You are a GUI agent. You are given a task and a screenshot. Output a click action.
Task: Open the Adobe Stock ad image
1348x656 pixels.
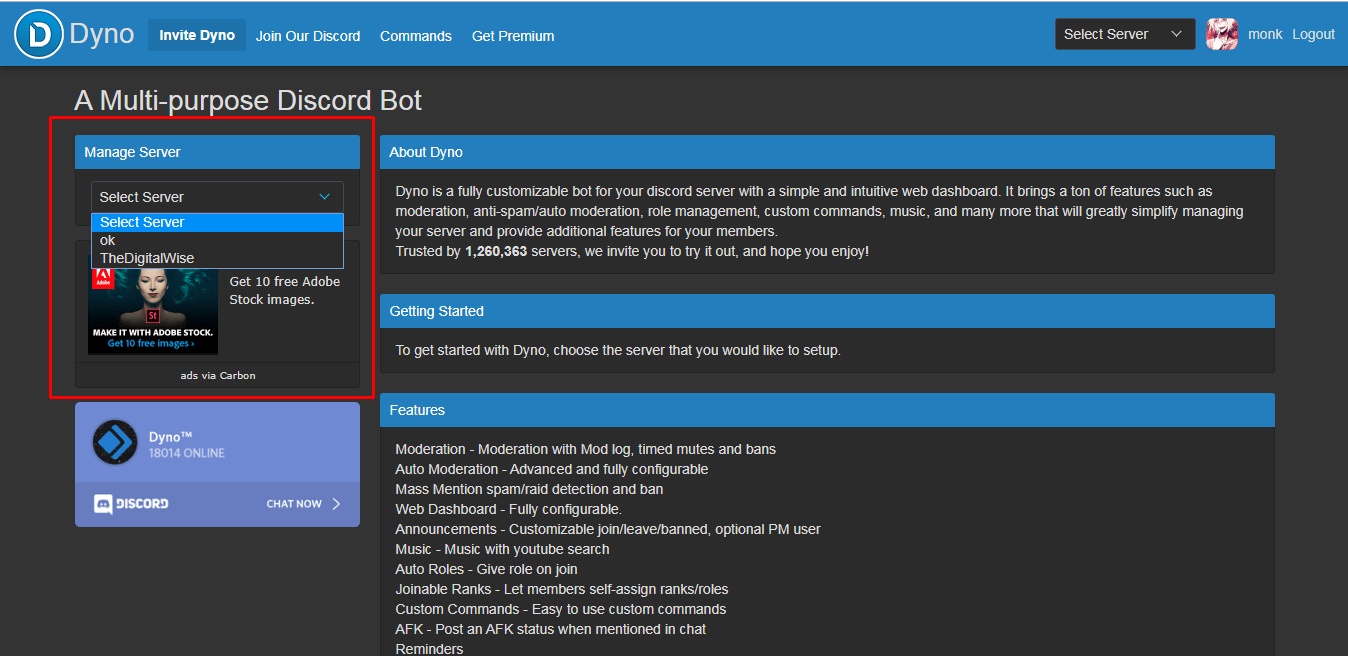point(153,309)
